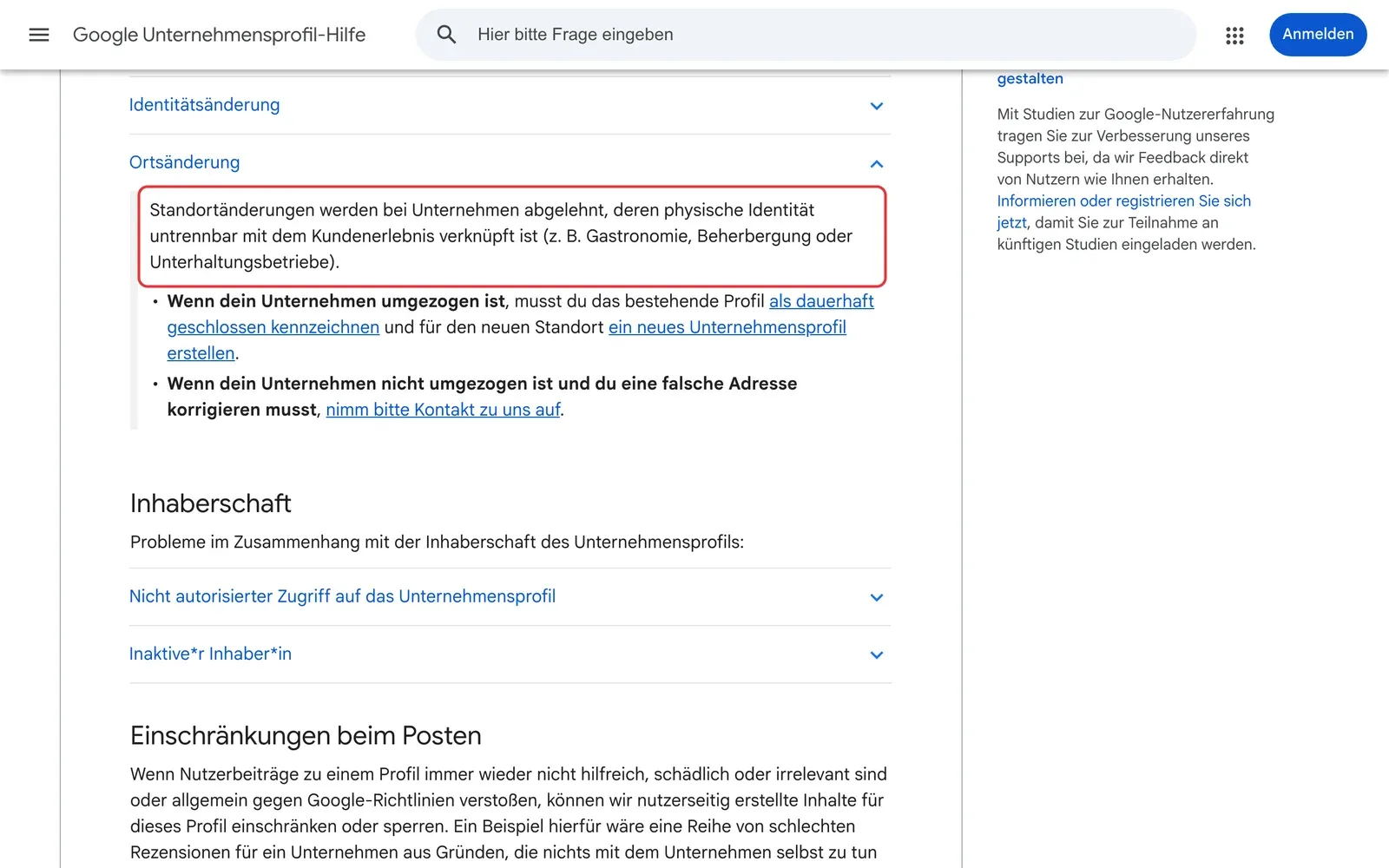Expand 'Nicht autorisierter Zugriff auf das Unternehmensprofil'
Image resolution: width=1389 pixels, height=868 pixels.
pyautogui.click(x=510, y=597)
